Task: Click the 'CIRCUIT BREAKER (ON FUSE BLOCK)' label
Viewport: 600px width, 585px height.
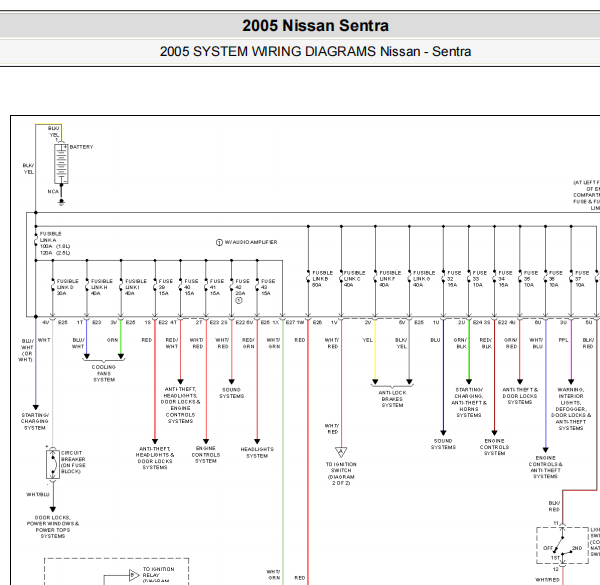Action: click(x=73, y=462)
